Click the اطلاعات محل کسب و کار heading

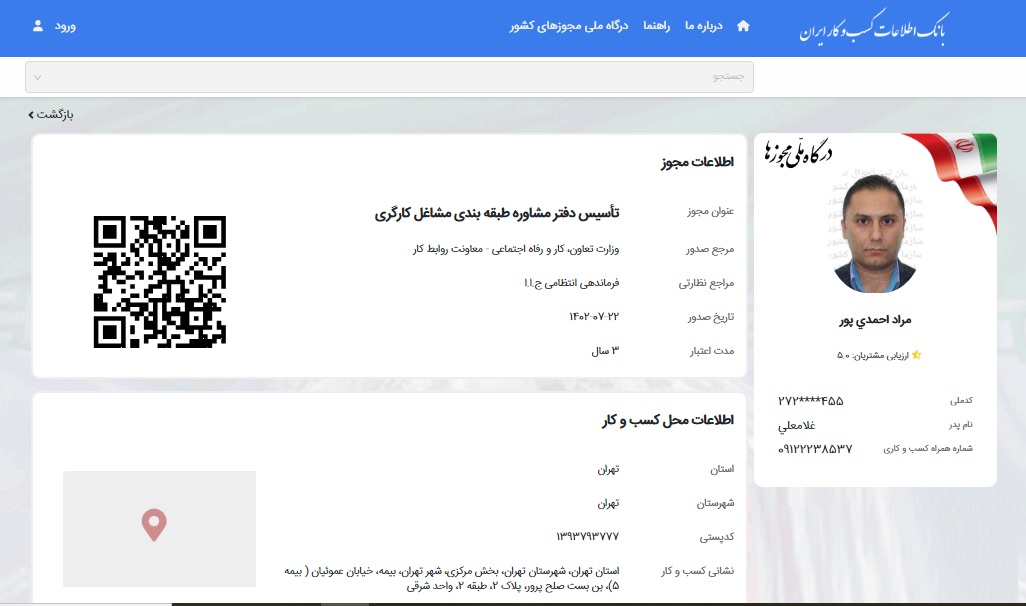668,420
